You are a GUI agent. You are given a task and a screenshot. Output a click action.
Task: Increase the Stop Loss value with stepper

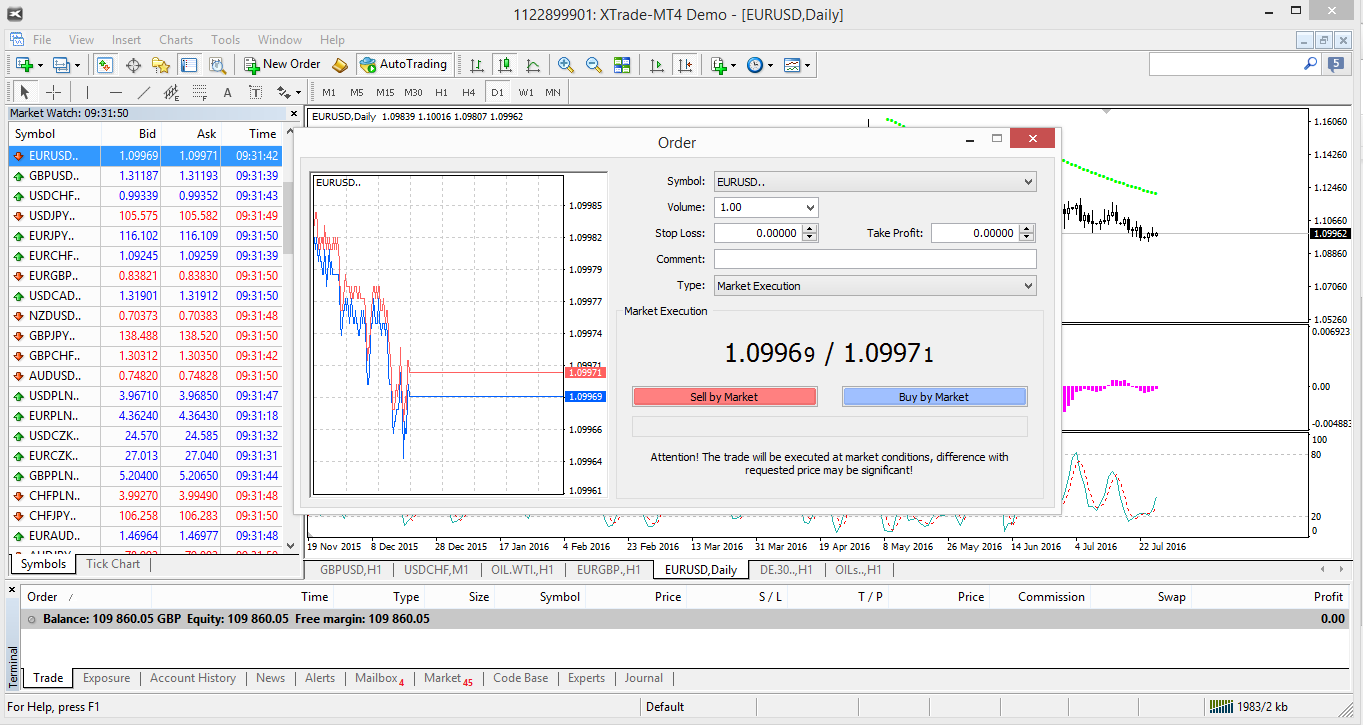[810, 229]
